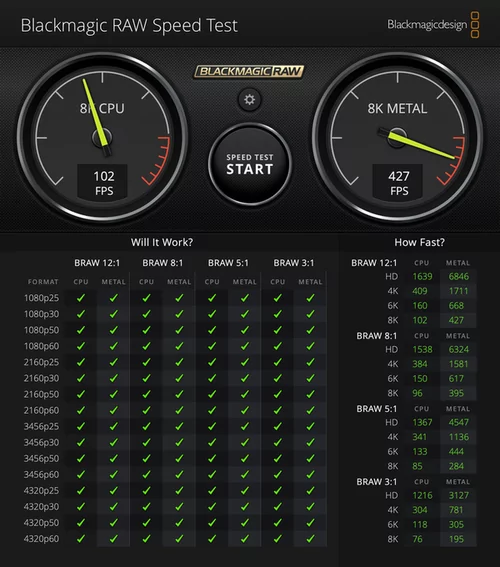The image size is (500, 567).
Task: Click the 8K METAL gauge dial
Action: click(x=397, y=138)
